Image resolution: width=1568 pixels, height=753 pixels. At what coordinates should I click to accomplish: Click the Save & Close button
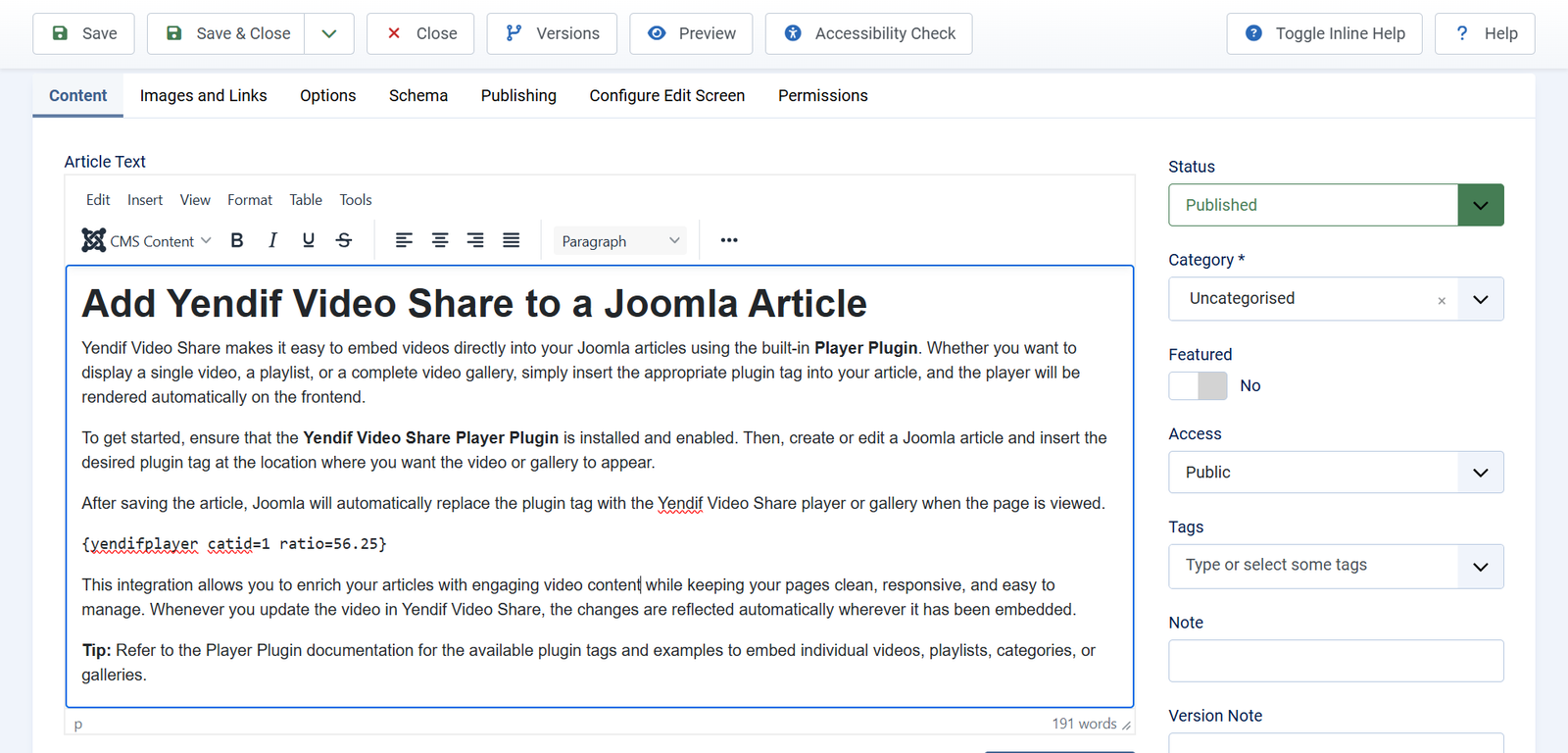[x=226, y=33]
